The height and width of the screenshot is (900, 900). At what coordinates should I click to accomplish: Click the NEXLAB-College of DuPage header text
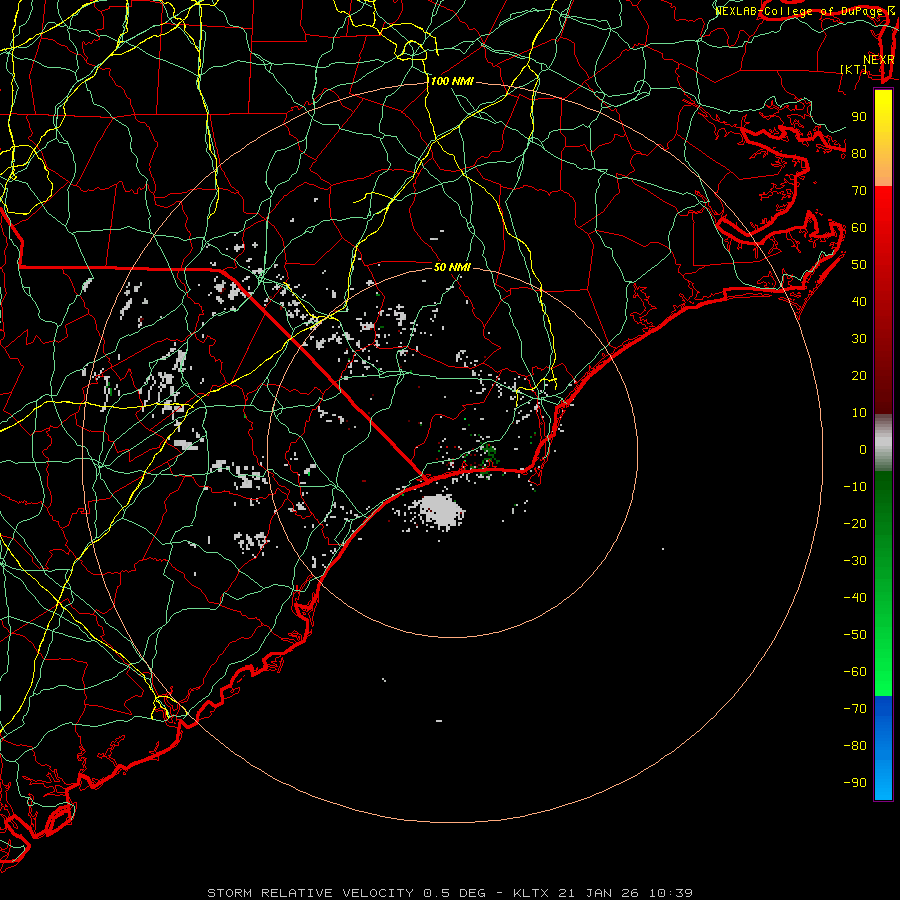click(804, 11)
